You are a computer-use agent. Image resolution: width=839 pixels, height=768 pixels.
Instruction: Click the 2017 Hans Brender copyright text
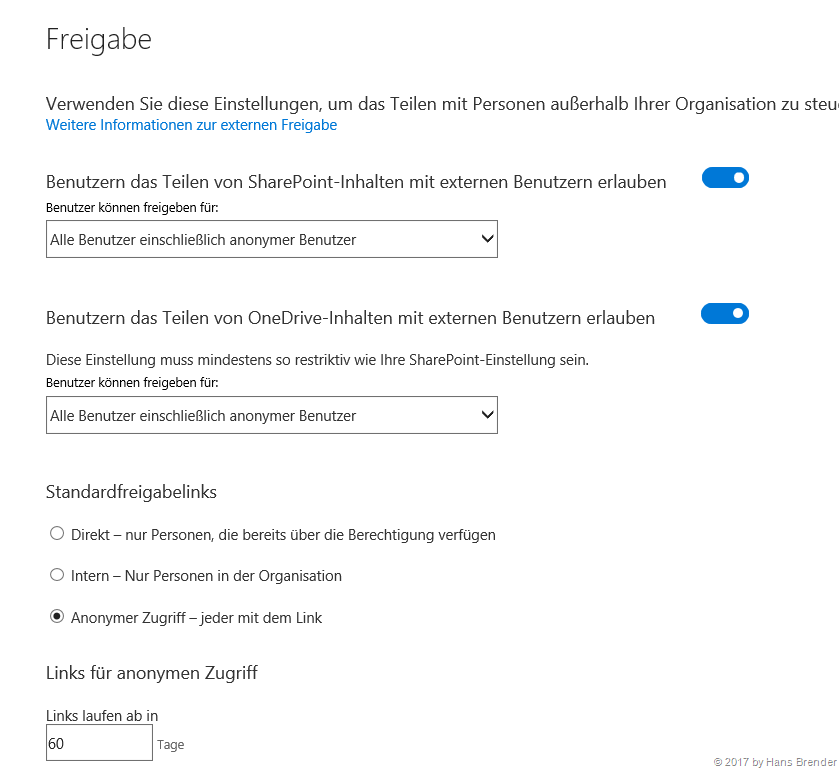[x=774, y=762]
